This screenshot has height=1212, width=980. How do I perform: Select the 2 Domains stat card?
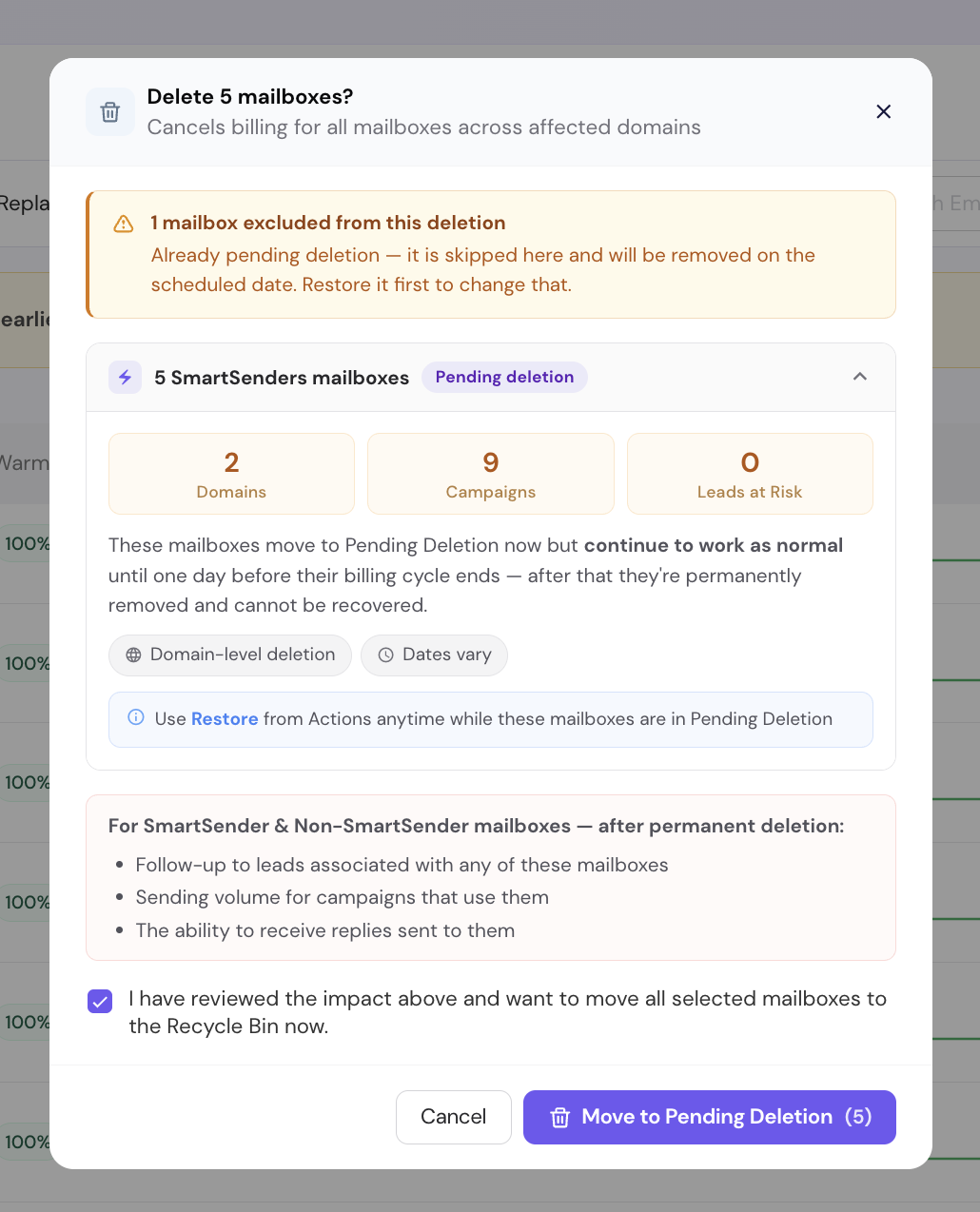coord(231,474)
